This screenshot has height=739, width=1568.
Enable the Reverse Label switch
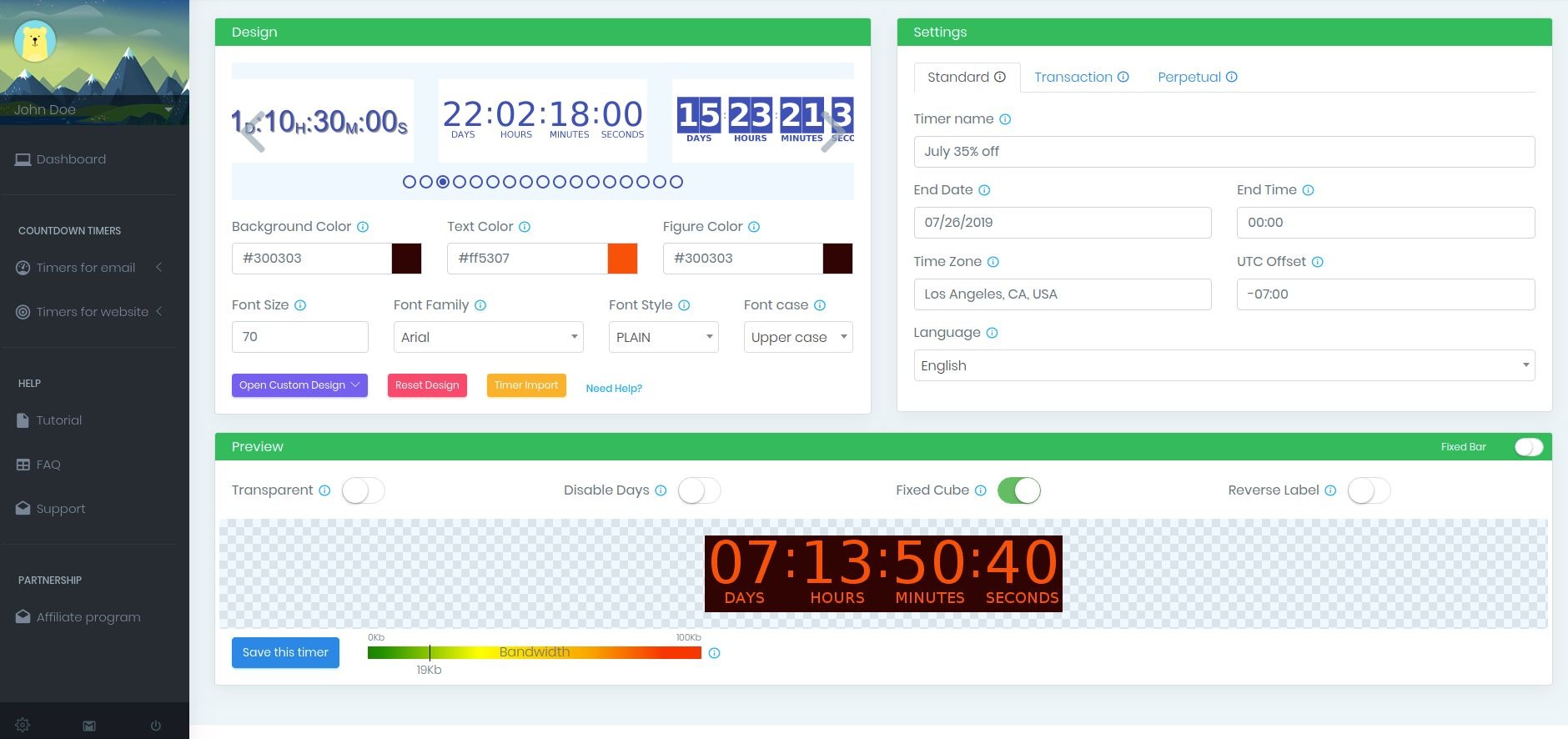1369,490
